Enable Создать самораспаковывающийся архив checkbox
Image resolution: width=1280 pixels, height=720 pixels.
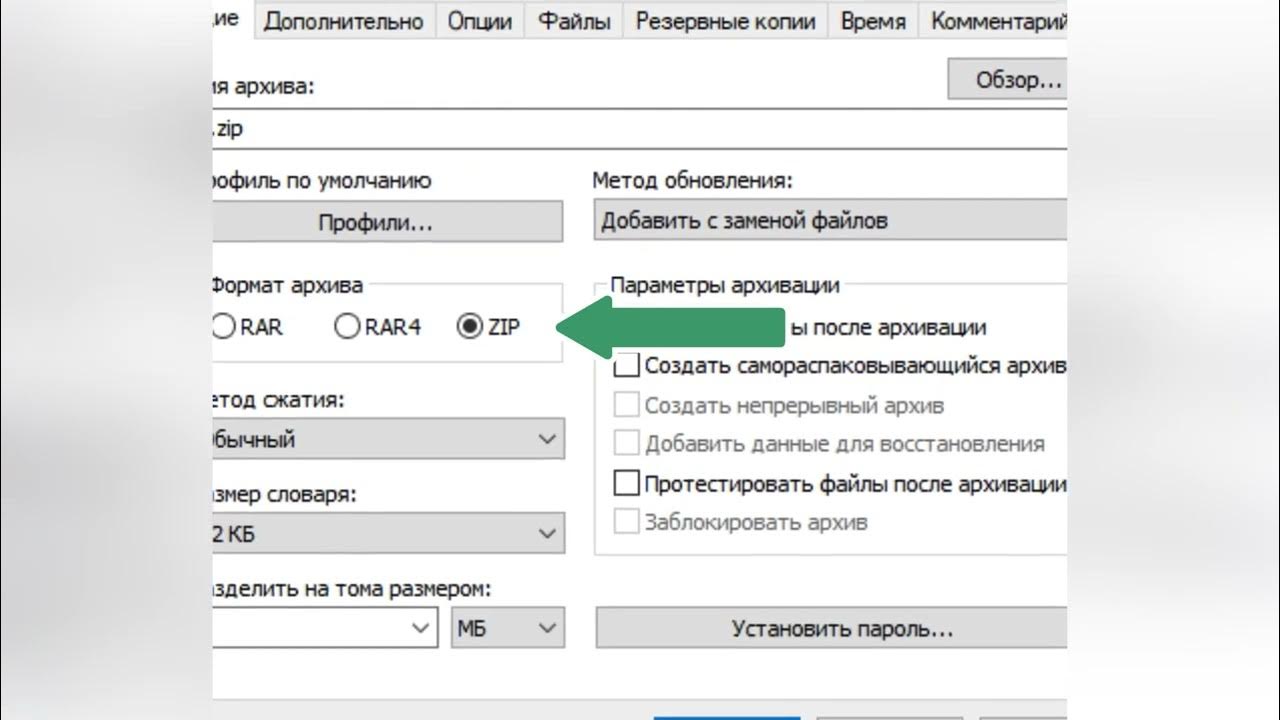[627, 365]
